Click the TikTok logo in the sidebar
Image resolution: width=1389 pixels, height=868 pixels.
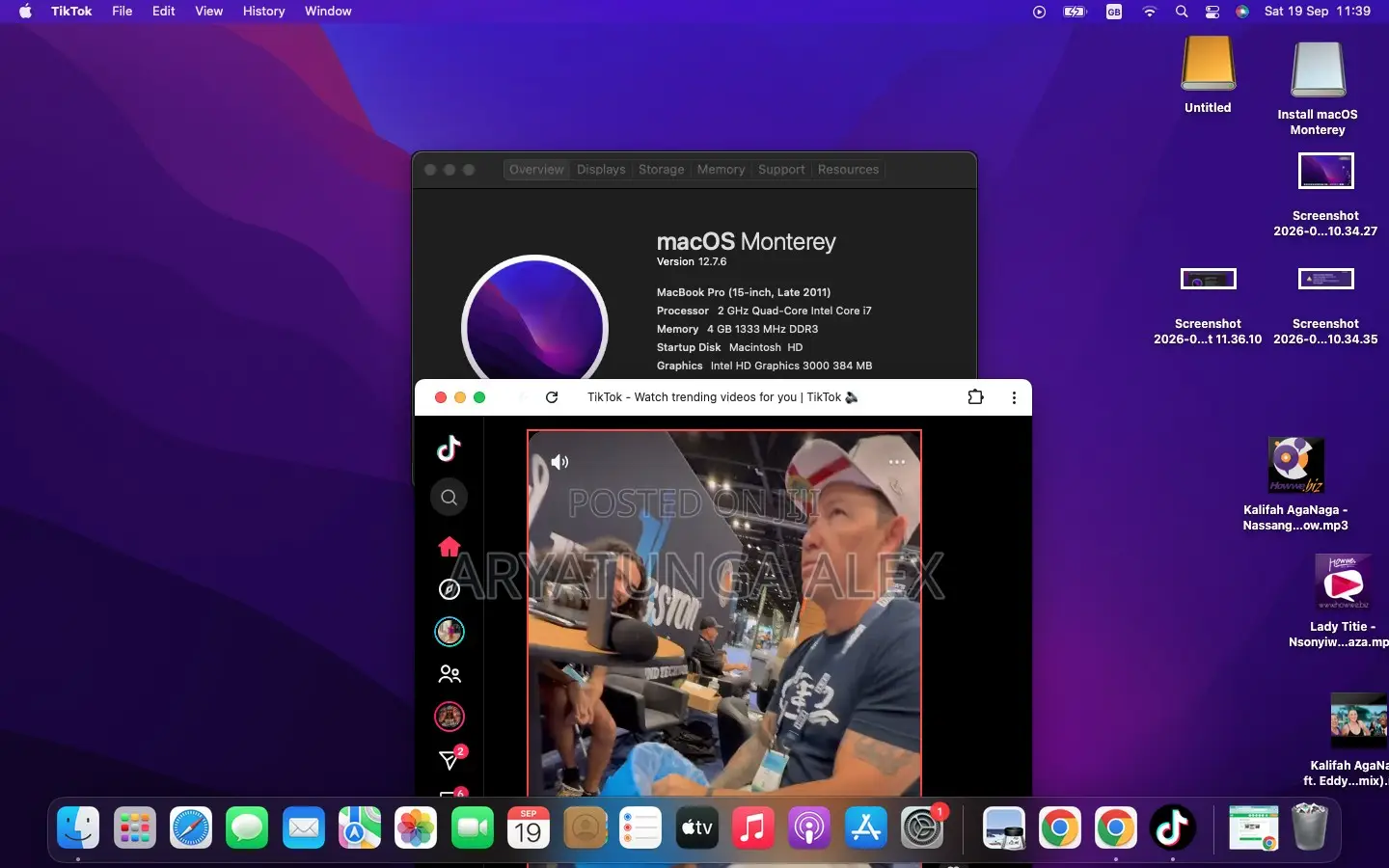[449, 448]
